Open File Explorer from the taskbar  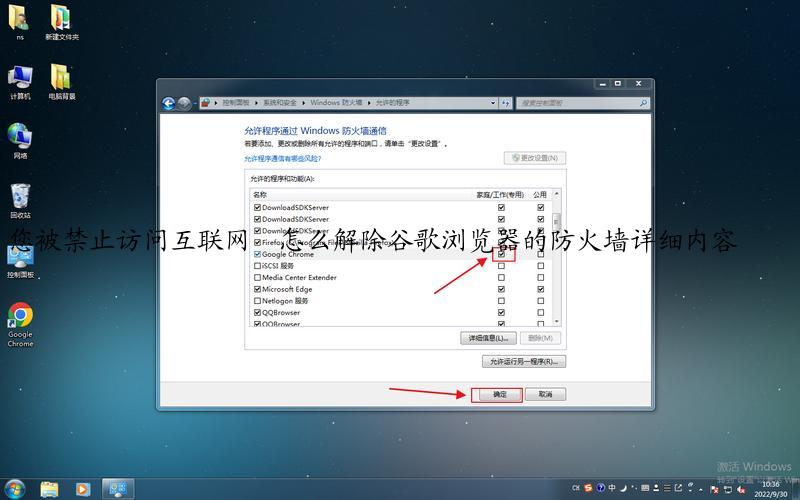[x=49, y=489]
